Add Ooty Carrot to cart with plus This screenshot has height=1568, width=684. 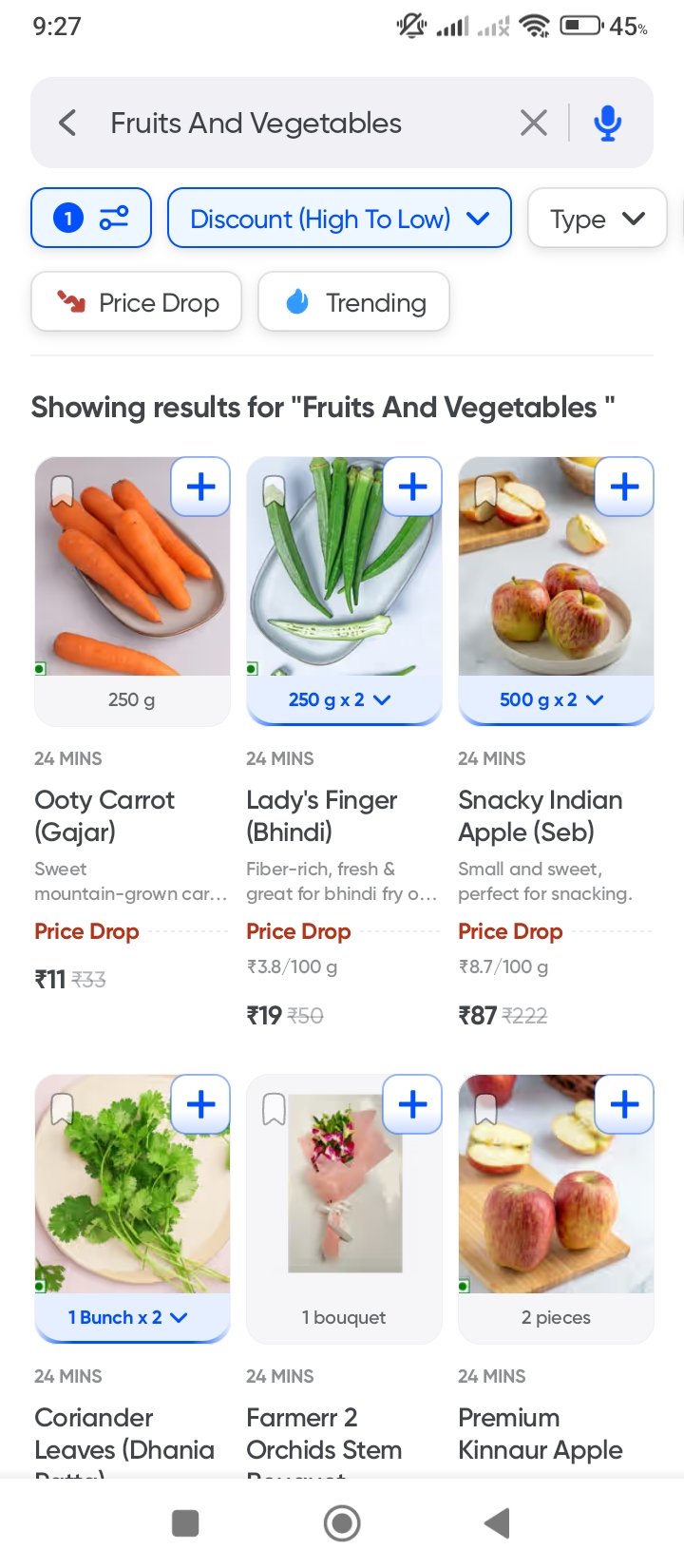click(200, 487)
